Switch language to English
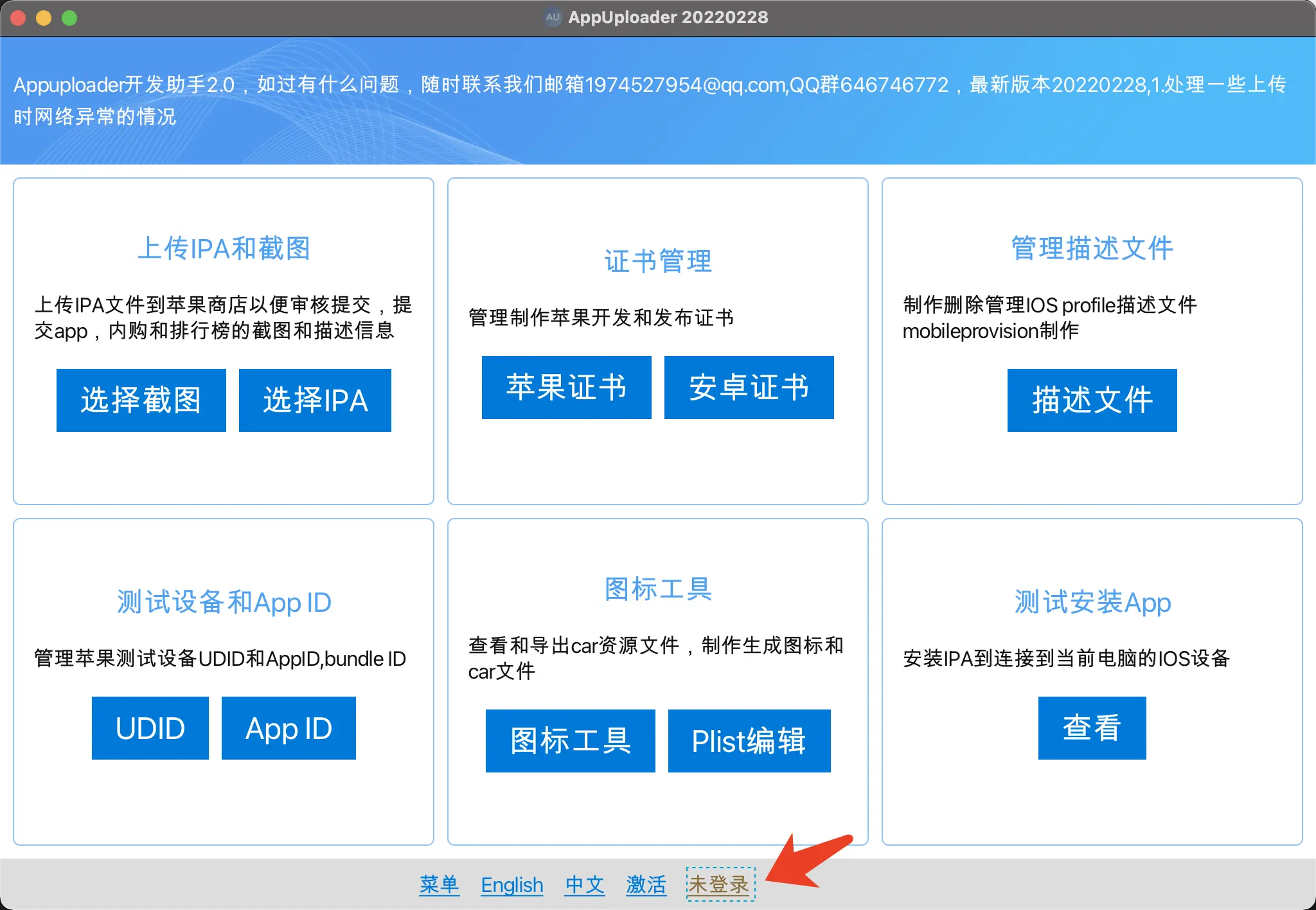 511,884
